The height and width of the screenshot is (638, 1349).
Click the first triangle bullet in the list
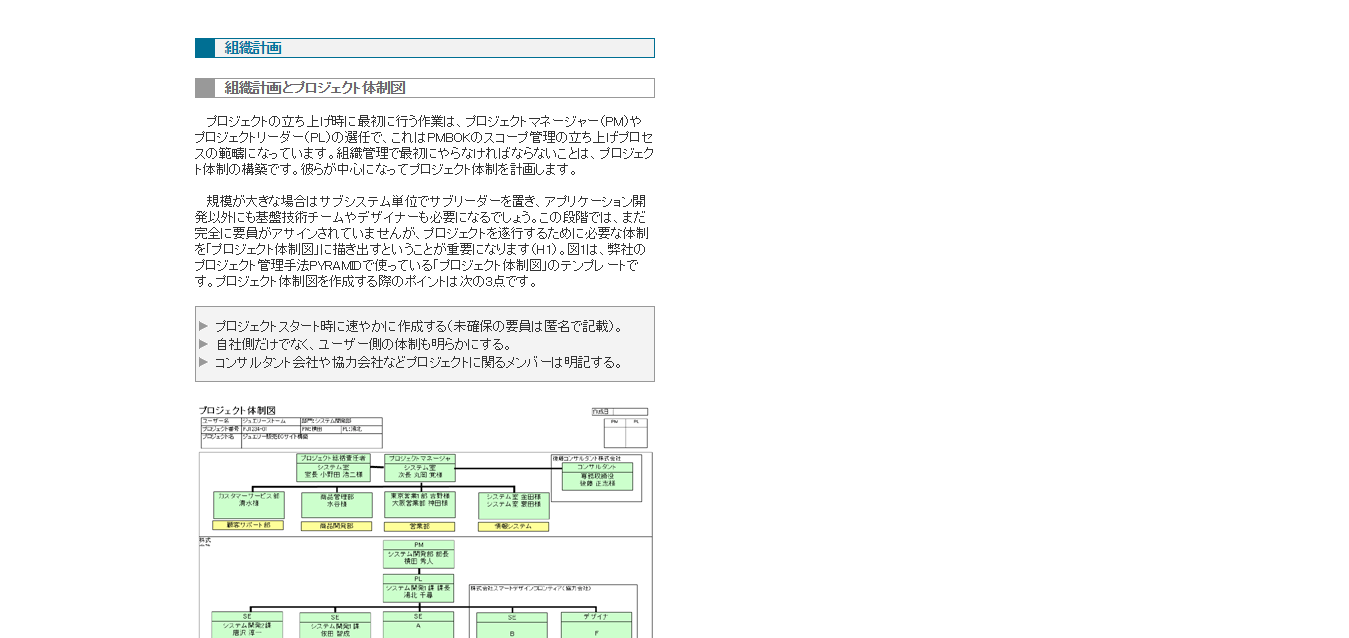coord(203,326)
